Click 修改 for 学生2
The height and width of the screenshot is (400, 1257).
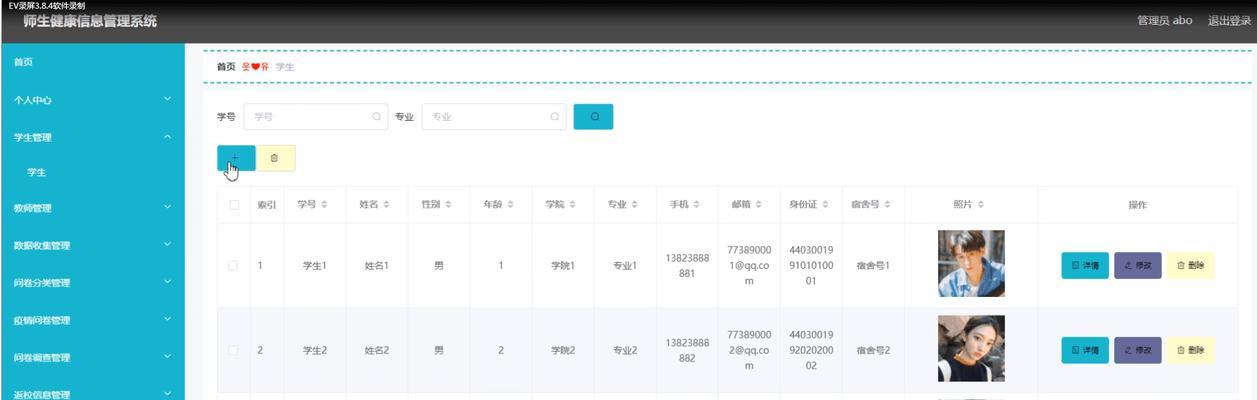click(x=1138, y=350)
